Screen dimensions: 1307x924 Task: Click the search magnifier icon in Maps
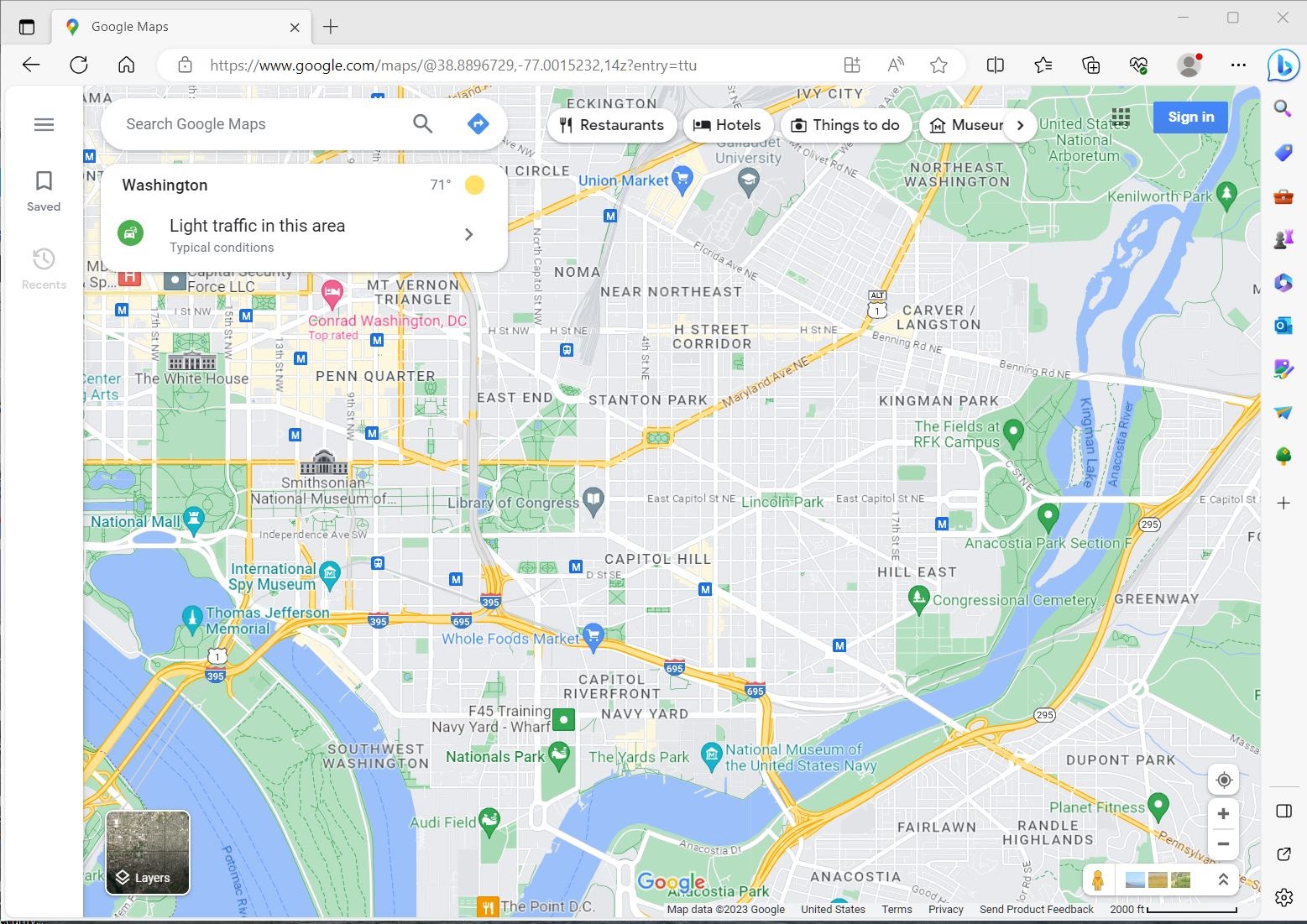coord(422,124)
